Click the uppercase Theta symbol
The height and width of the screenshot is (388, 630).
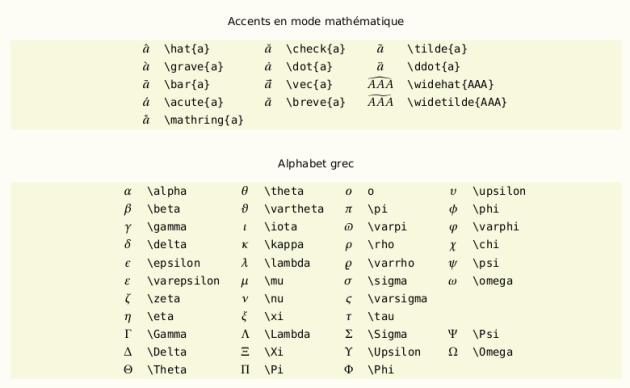click(x=128, y=370)
